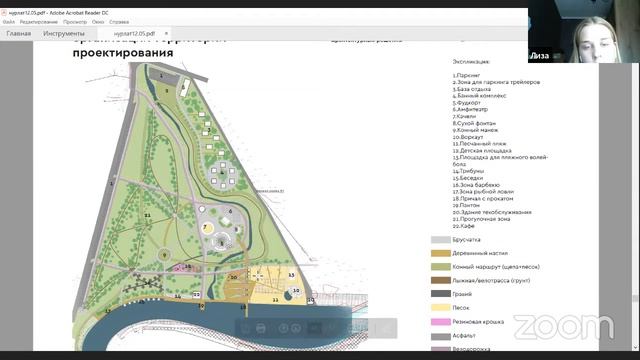Click the Конный маршрут green legend swatch
640x360 pixels.
coord(441,267)
